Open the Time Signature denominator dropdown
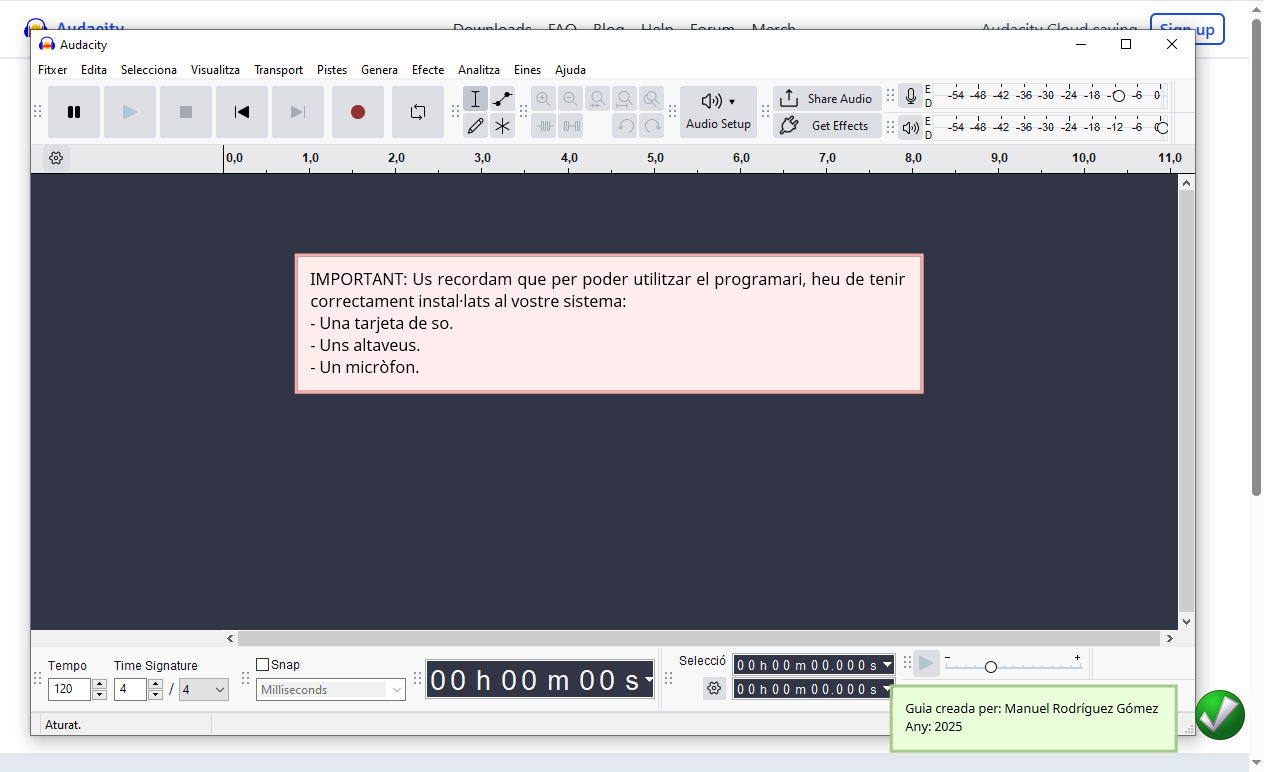Screen dimensions: 1264x772 click(x=204, y=689)
